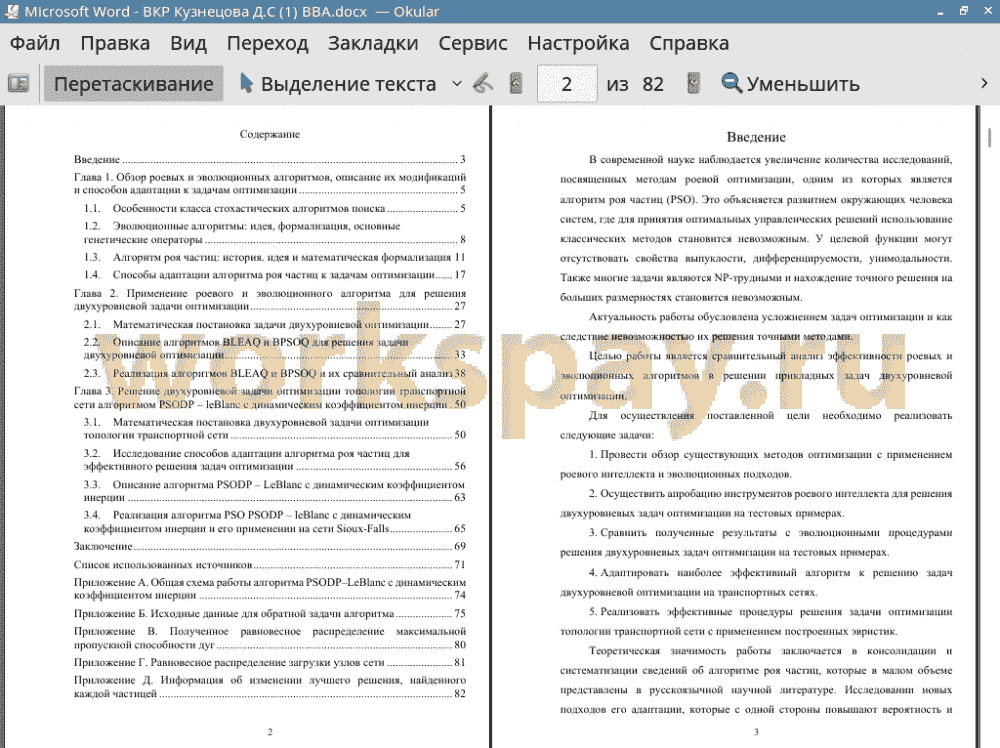Click paragraph starting "В современной науке"
The height and width of the screenshot is (748, 1000).
(756, 228)
